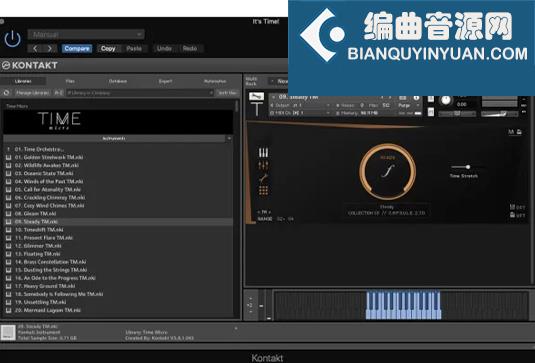Go to previous preset with left arrow
Screen dimensions: 535x363
[x=35, y=48]
